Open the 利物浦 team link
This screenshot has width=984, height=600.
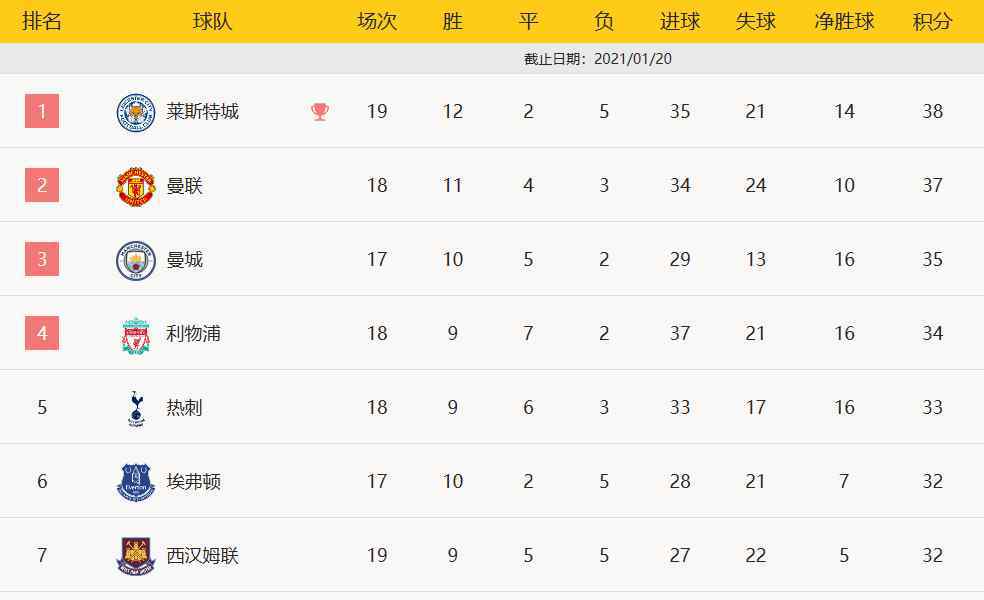tap(193, 334)
